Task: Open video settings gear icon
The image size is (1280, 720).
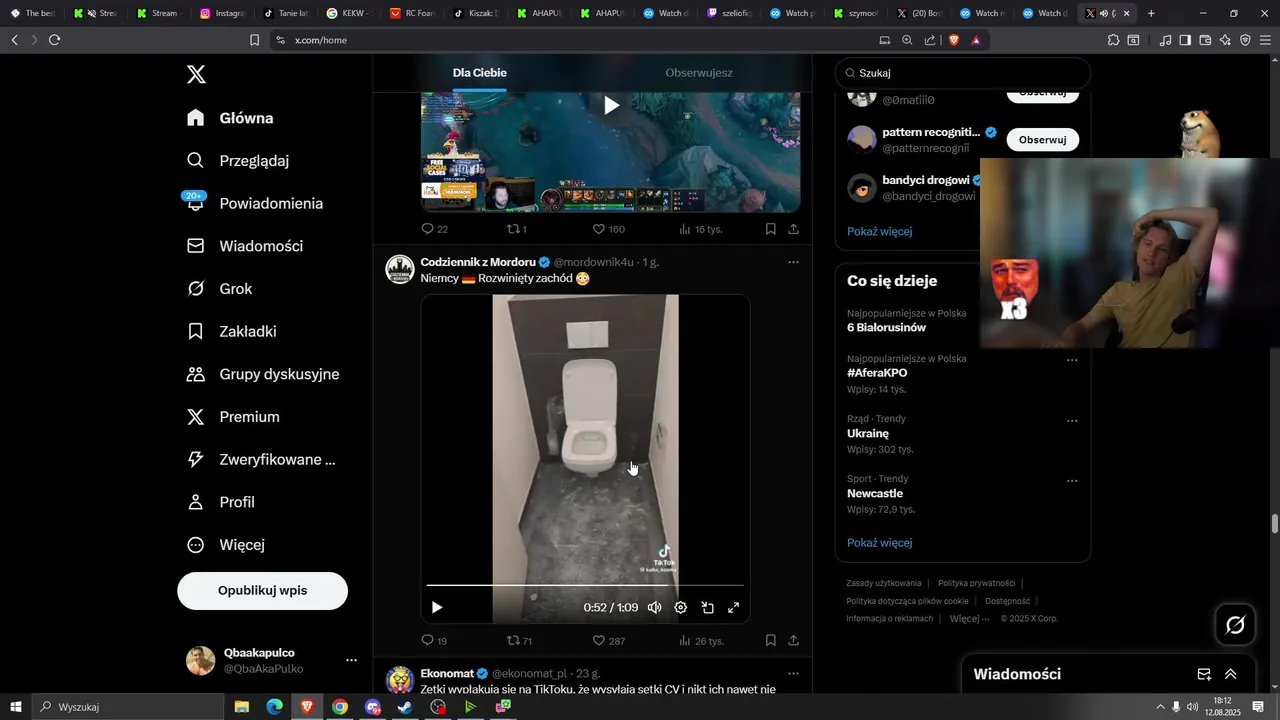Action: click(681, 607)
